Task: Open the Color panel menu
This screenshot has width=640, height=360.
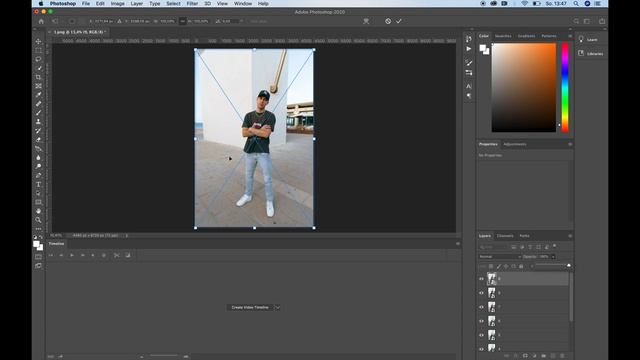Action: pyautogui.click(x=570, y=36)
